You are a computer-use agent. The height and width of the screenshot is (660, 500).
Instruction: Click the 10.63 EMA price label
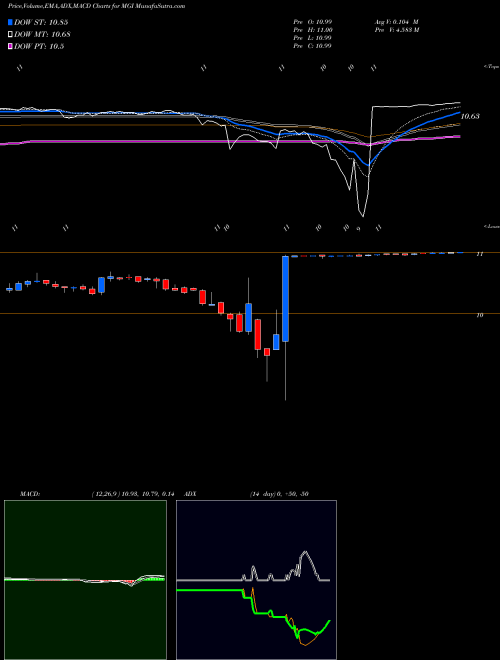[470, 116]
